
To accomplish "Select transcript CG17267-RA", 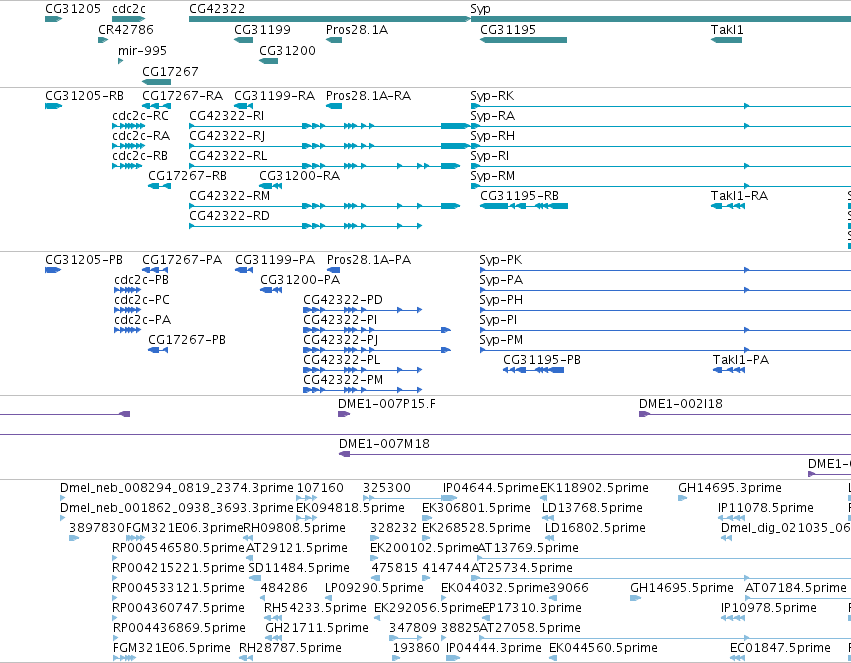I will [x=182, y=96].
